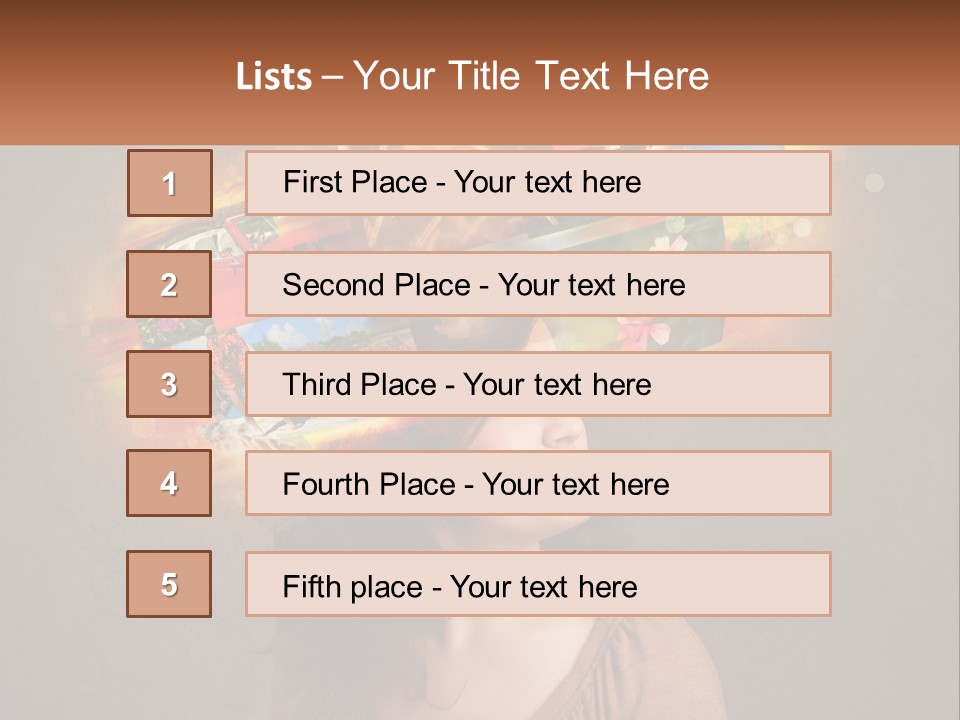Select the Fourth Place text box

click(x=538, y=483)
